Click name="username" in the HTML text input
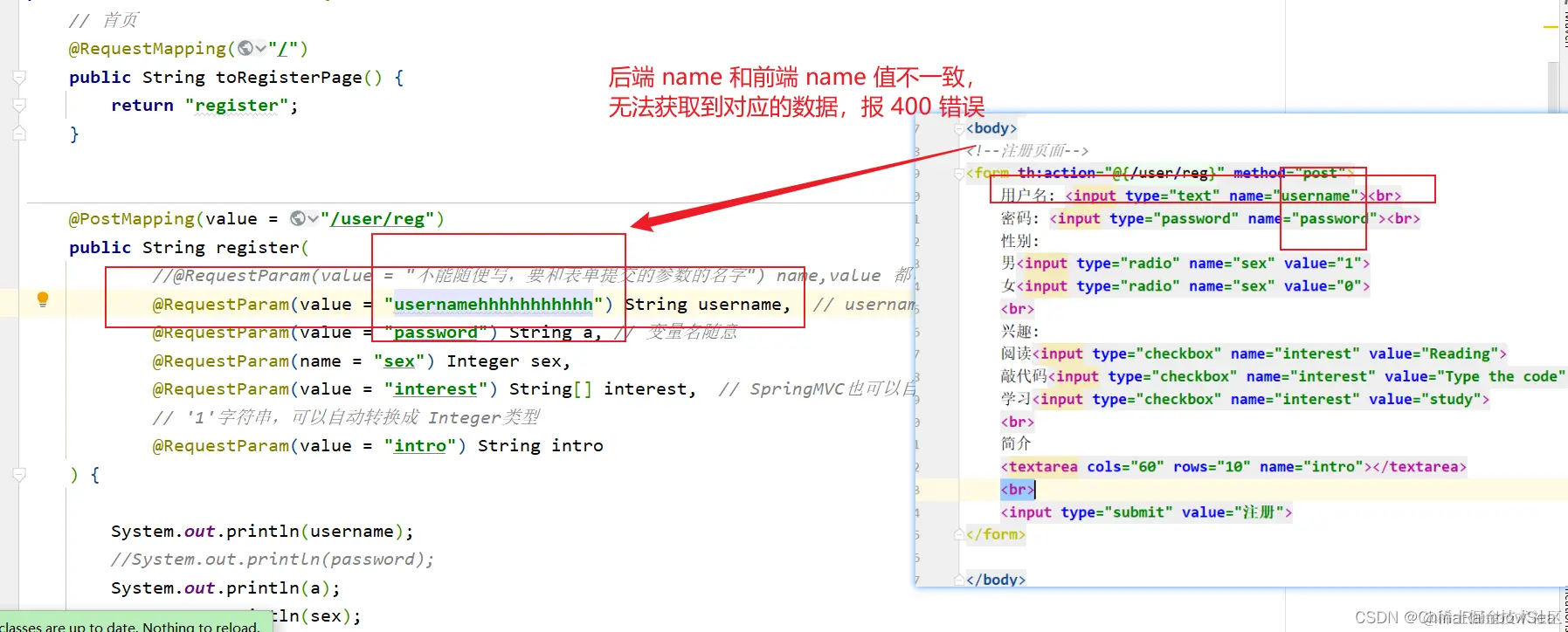This screenshot has width=1568, height=632. click(x=1293, y=196)
